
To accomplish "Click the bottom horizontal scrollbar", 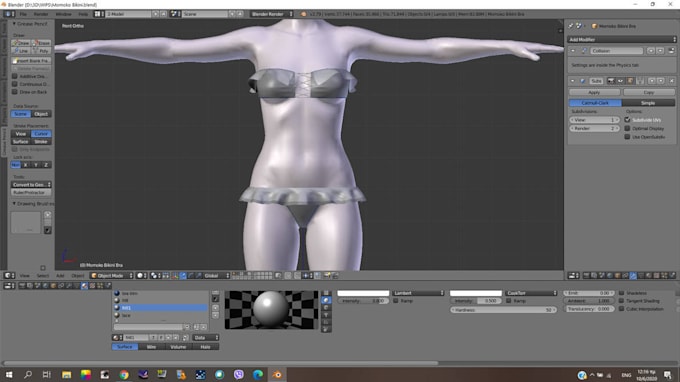I will (x=220, y=363).
